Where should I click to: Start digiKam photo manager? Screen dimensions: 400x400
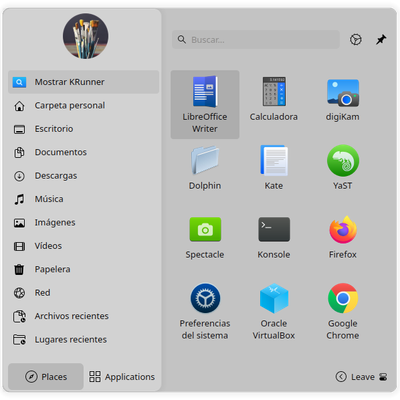[x=343, y=99]
